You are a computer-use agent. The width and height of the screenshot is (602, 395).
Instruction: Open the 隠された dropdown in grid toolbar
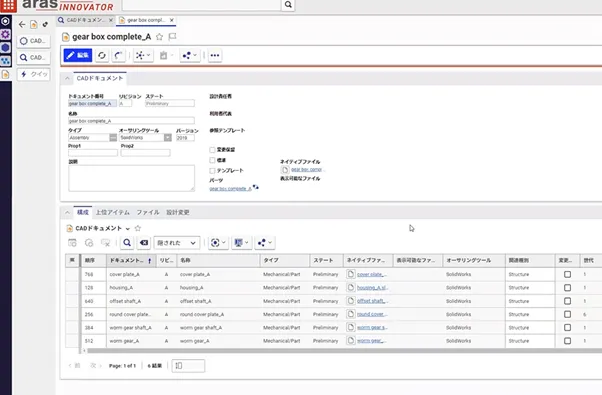(x=177, y=243)
